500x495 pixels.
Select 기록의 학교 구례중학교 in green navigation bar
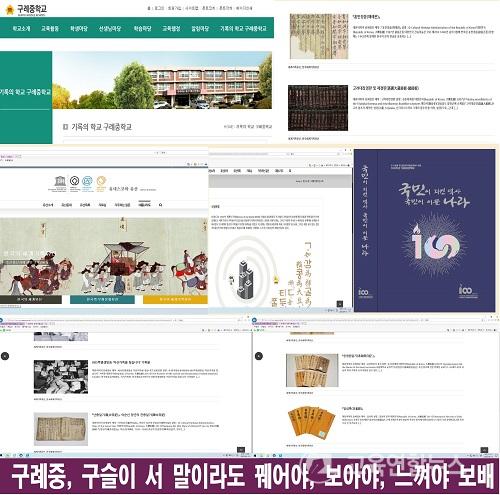[x=243, y=29]
